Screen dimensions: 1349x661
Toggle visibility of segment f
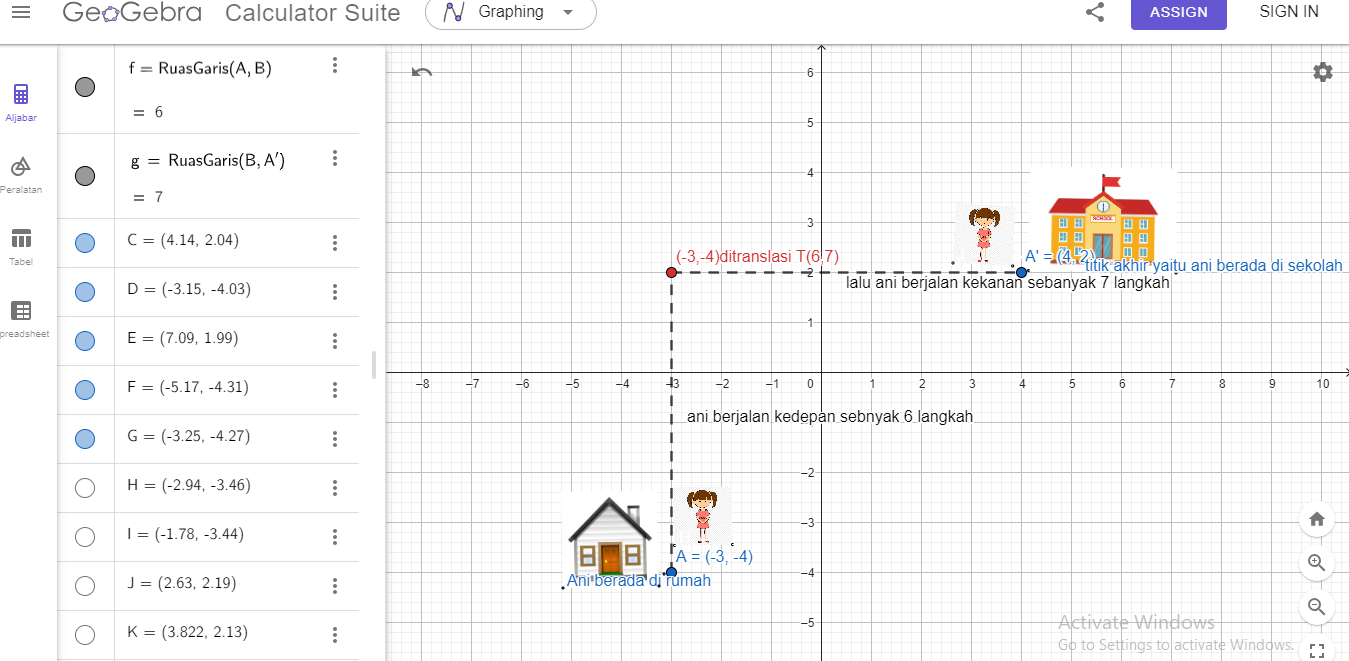pyautogui.click(x=85, y=88)
